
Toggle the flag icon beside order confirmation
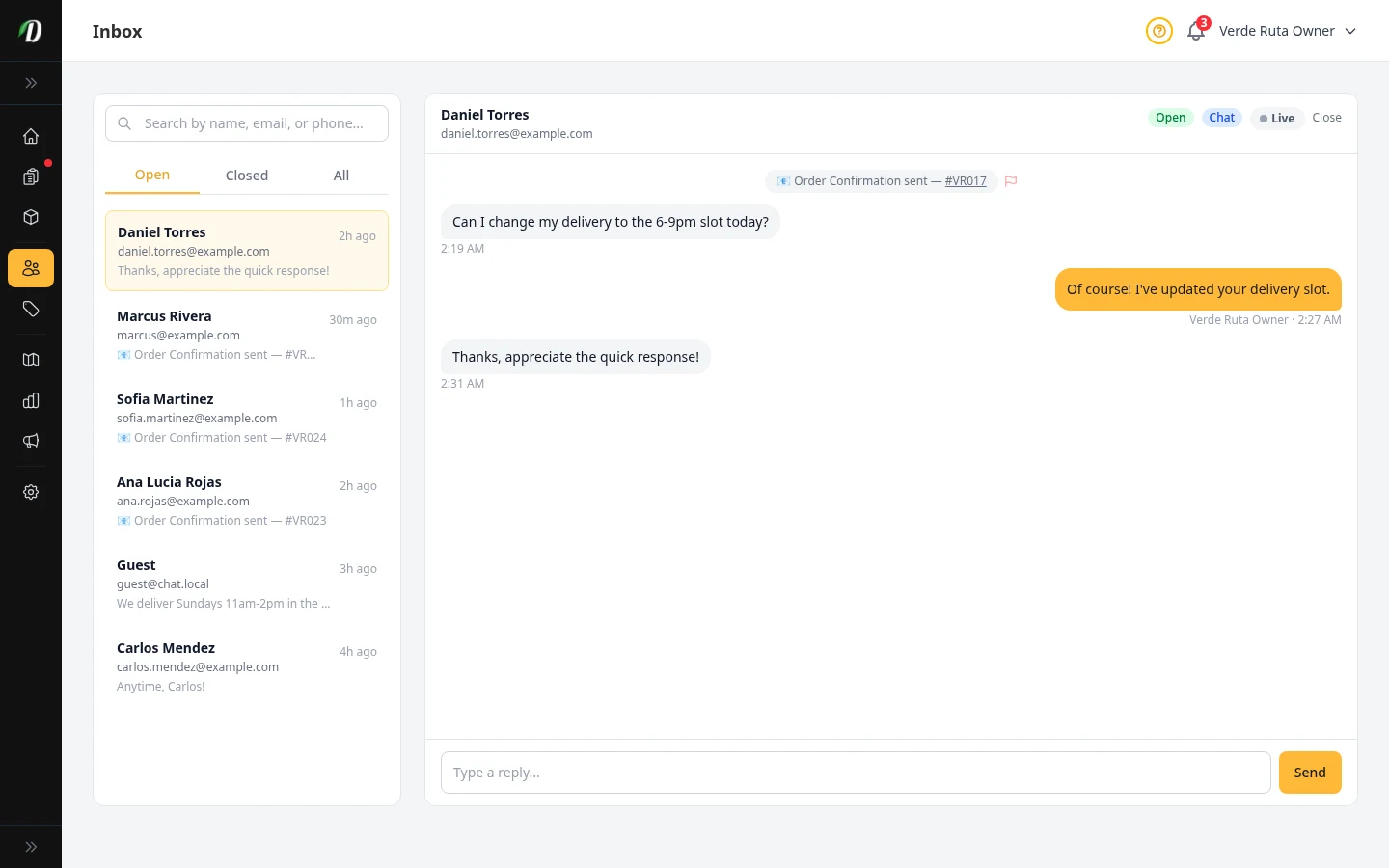click(1011, 181)
